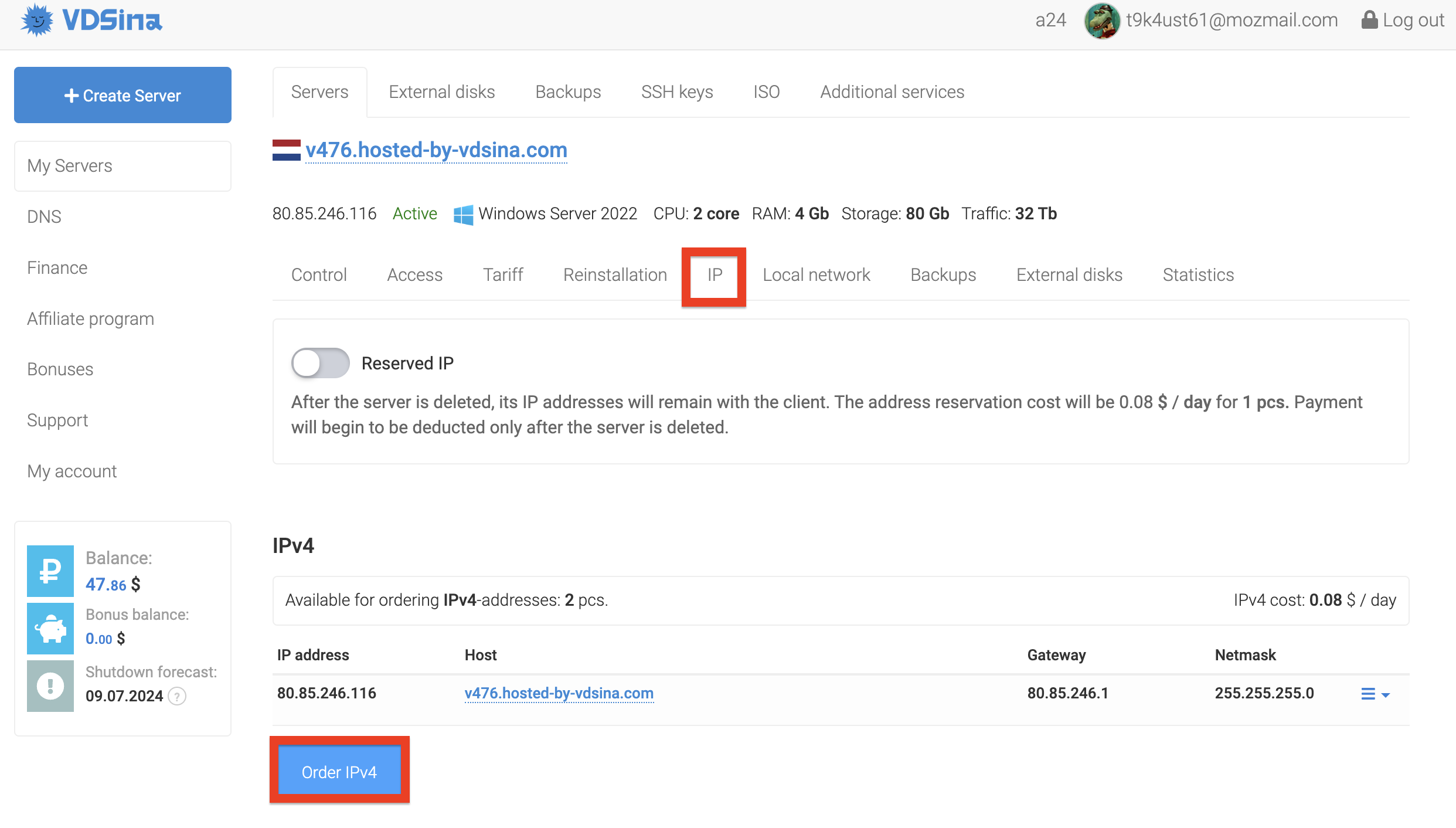Image resolution: width=1456 pixels, height=828 pixels.
Task: Switch to the Local network tab
Action: [x=816, y=275]
